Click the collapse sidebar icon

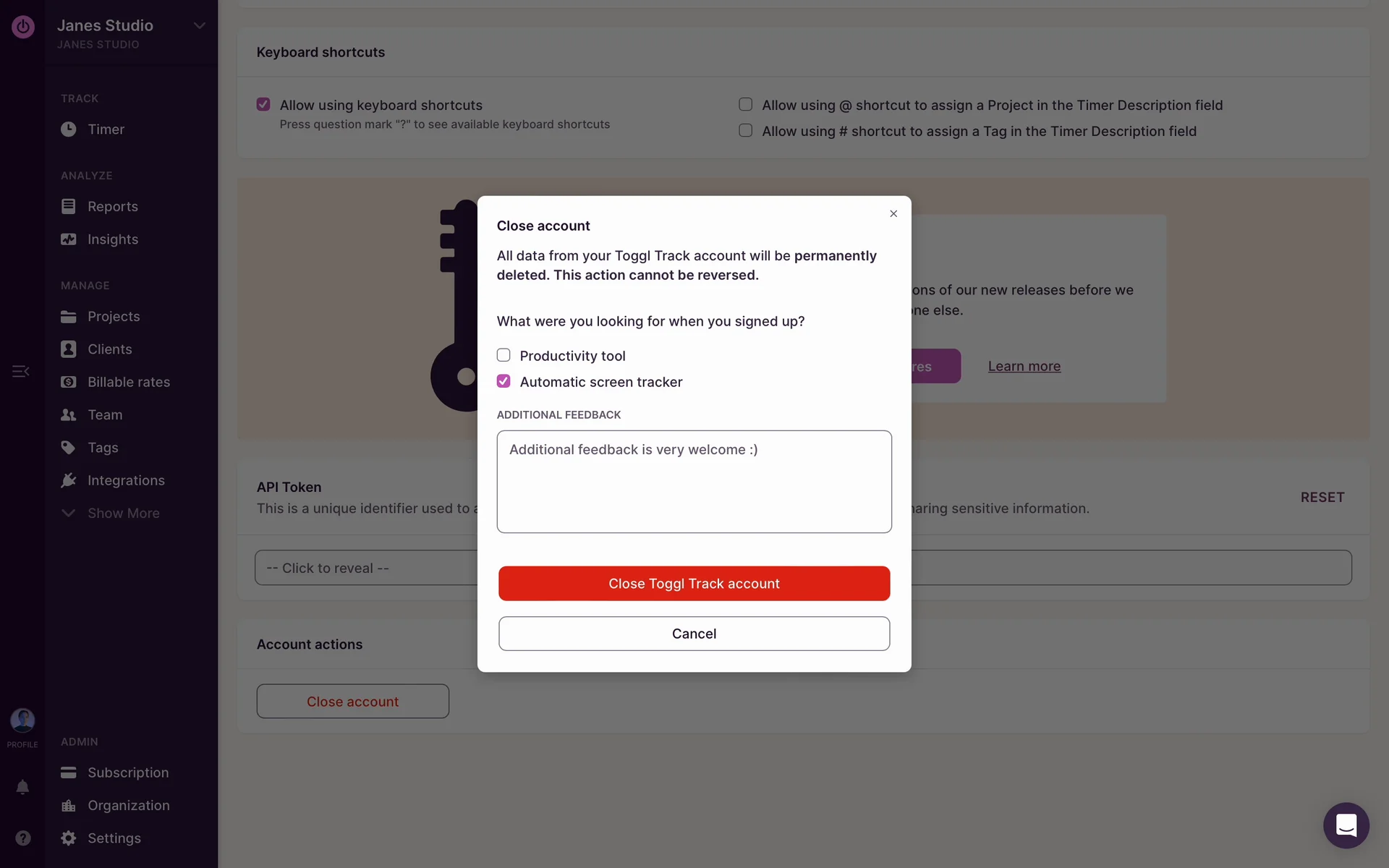20,371
